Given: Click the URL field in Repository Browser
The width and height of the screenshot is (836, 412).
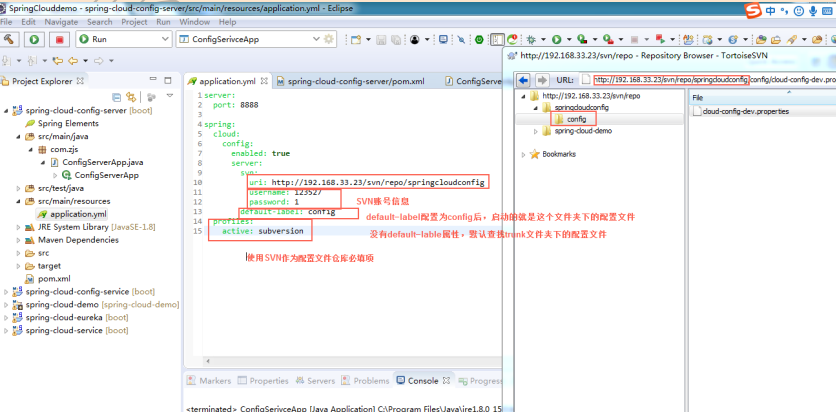Looking at the screenshot, I should [708, 80].
